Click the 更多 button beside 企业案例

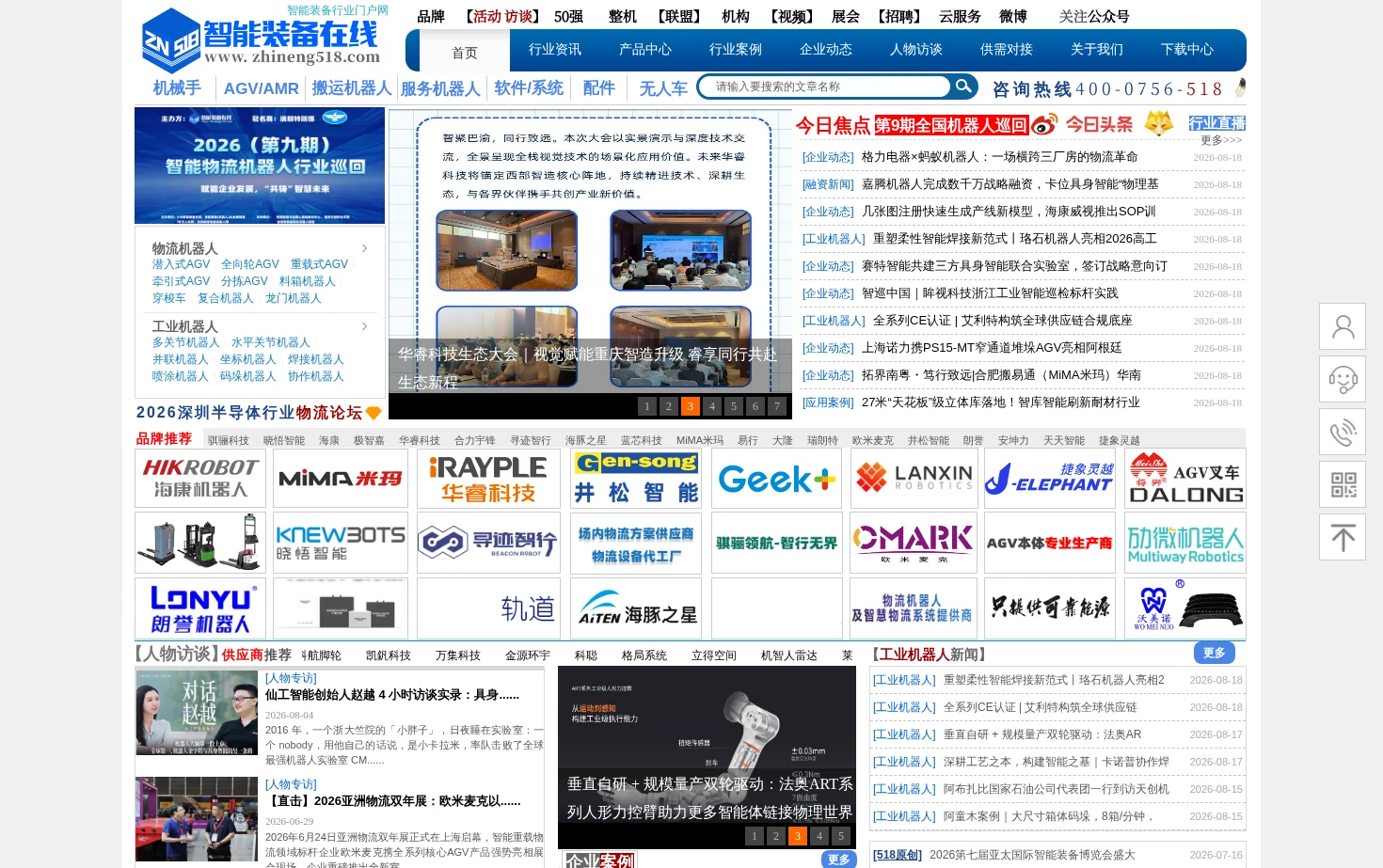tap(839, 860)
